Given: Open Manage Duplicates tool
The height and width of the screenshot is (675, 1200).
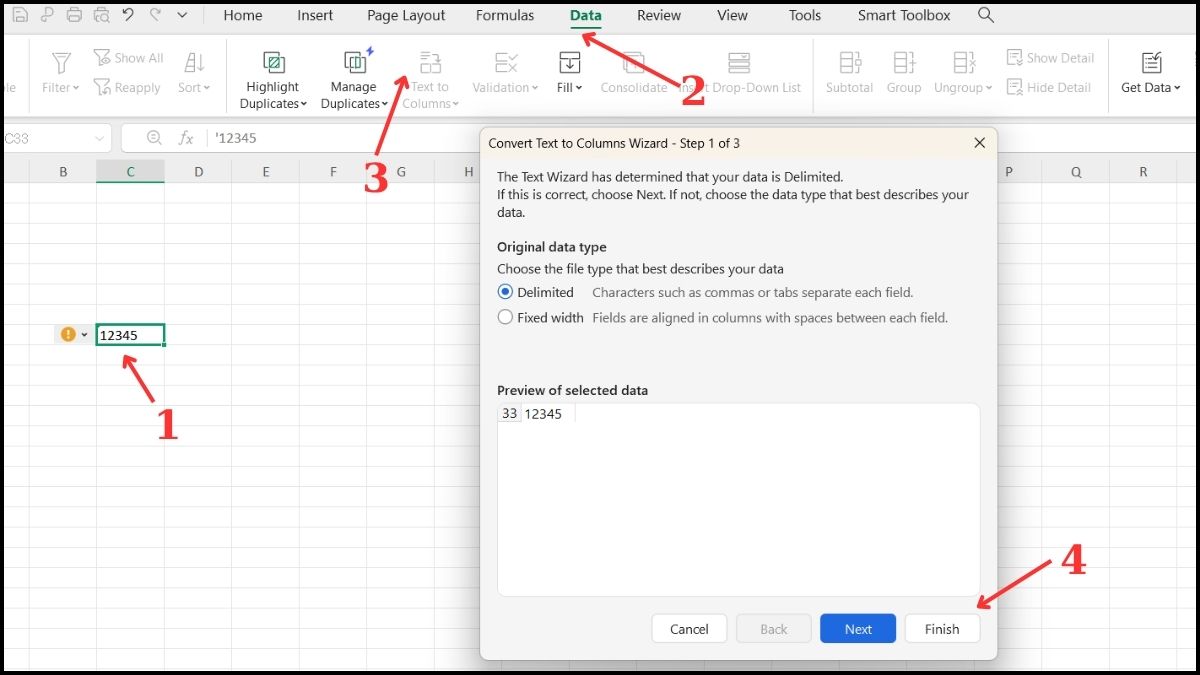Looking at the screenshot, I should (353, 75).
